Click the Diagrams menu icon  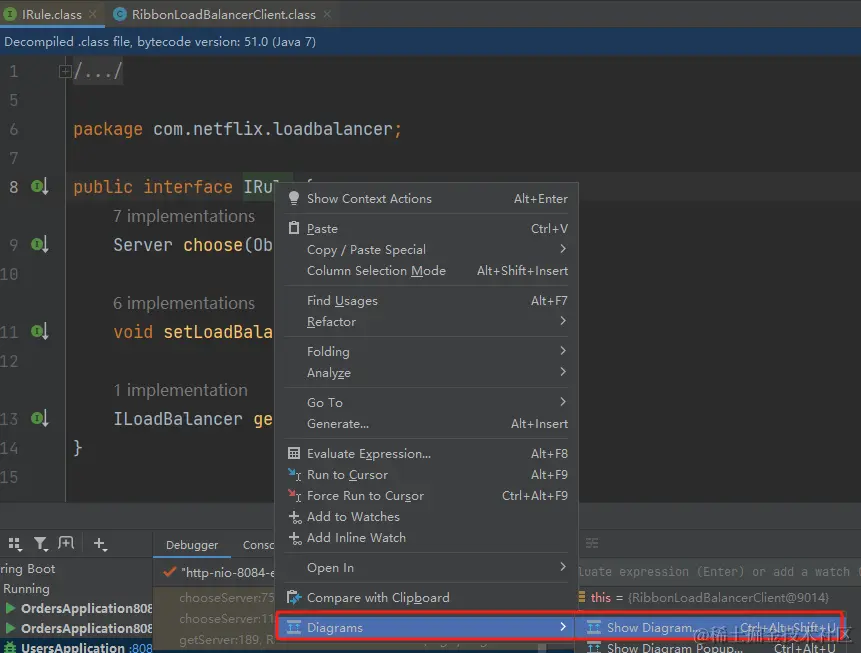(294, 627)
